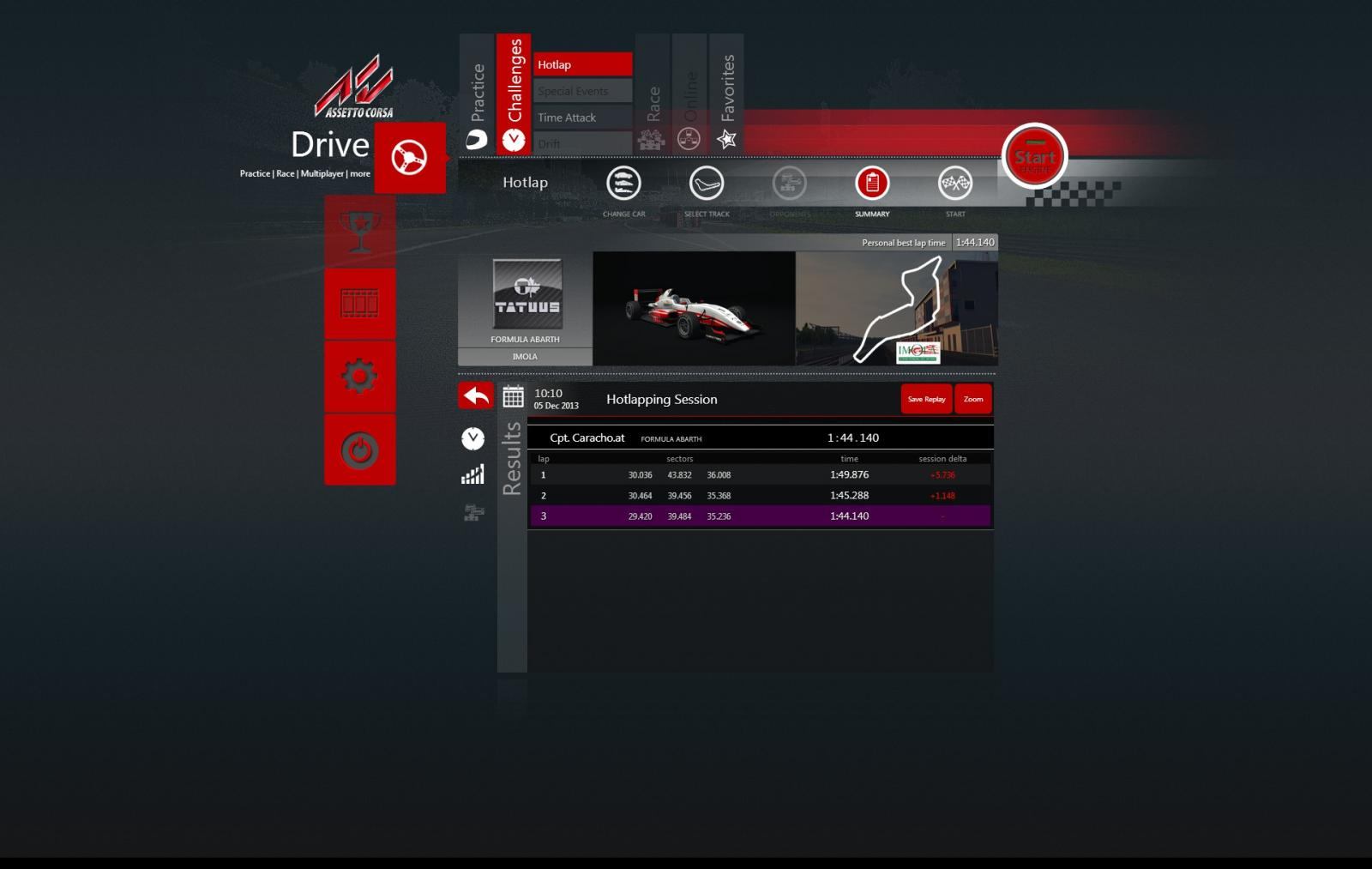Show the lap times clock icon
Screen dimensions: 1372x869
click(472, 438)
